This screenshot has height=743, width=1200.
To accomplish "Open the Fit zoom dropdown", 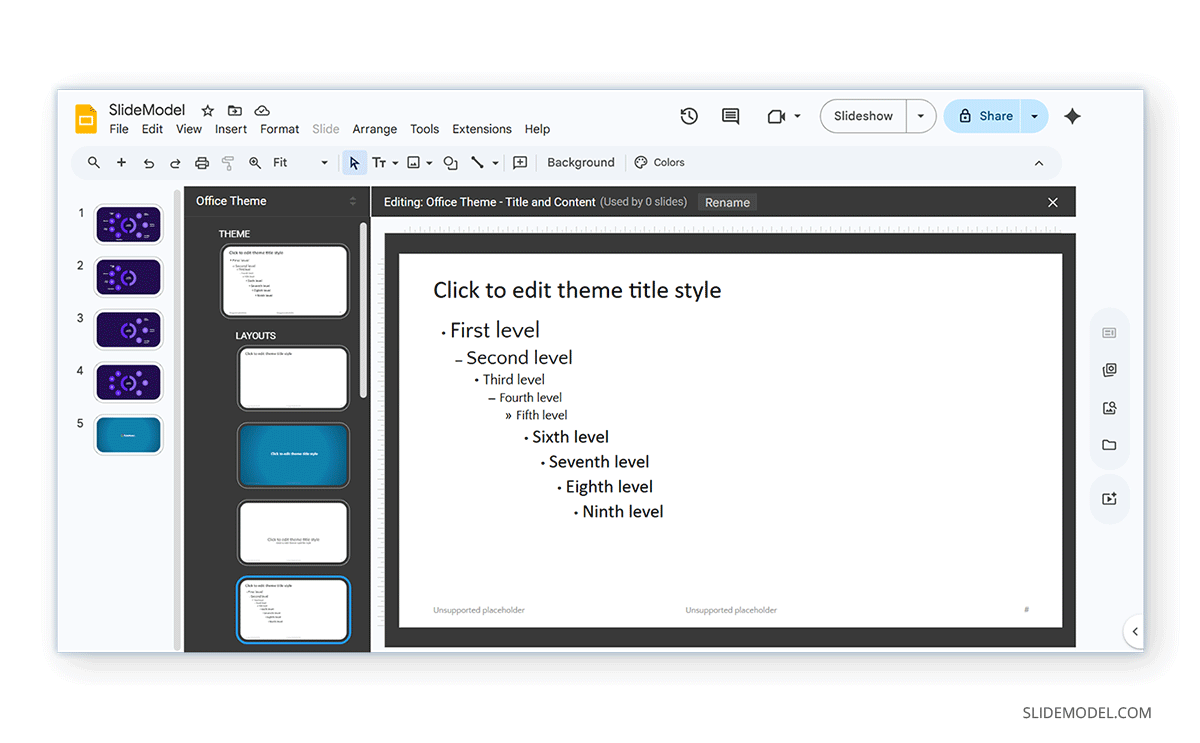I will (300, 163).
